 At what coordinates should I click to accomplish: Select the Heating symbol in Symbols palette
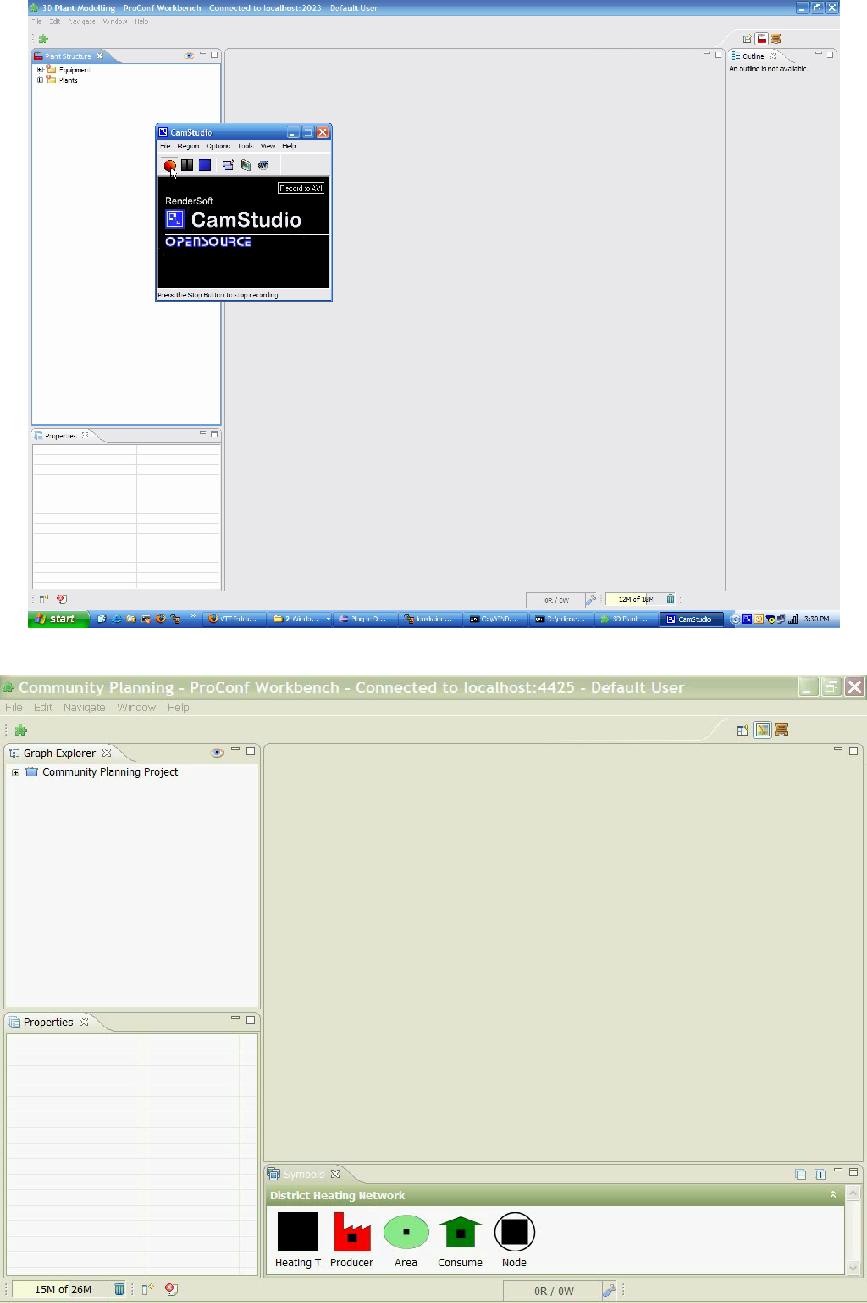[298, 1240]
